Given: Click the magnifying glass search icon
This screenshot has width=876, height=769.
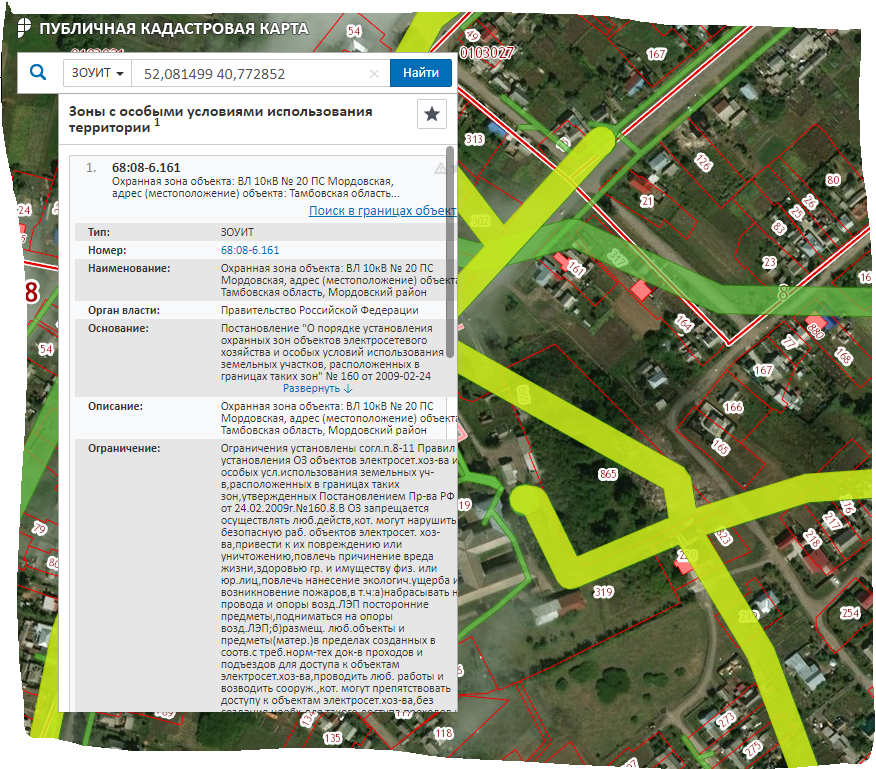Looking at the screenshot, I should (x=38, y=73).
